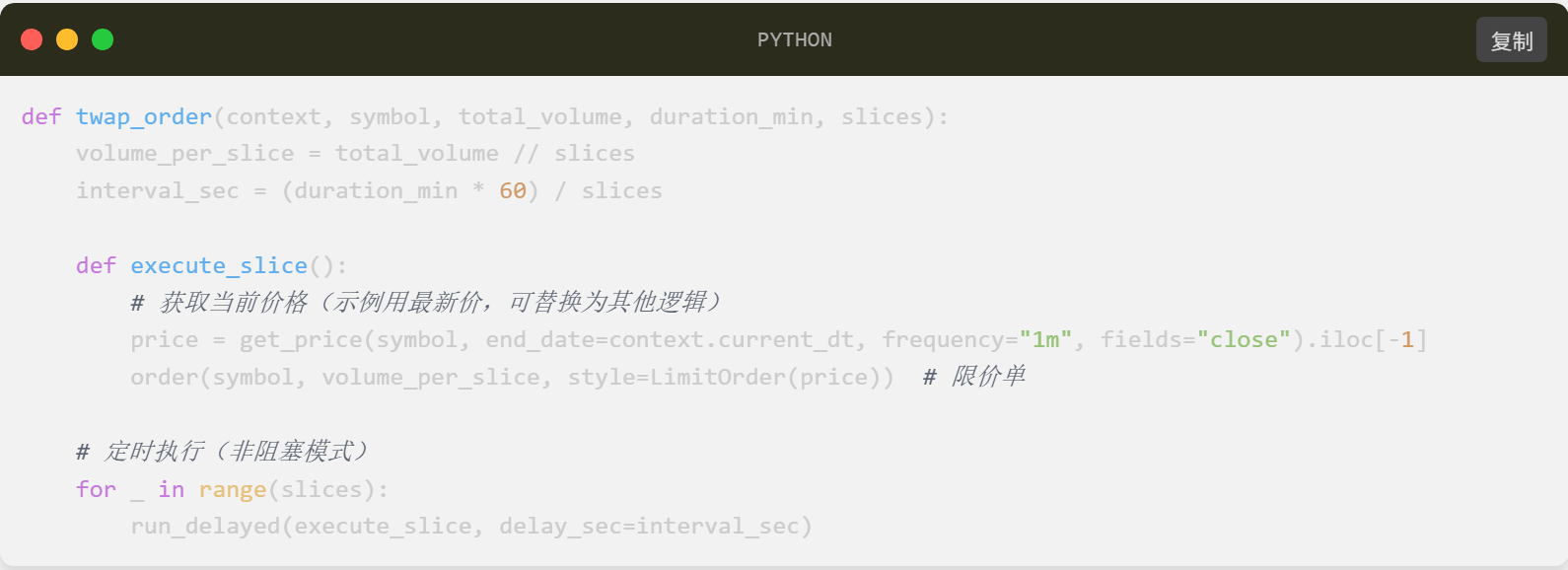This screenshot has height=570, width=1568.
Task: Click the twap_order function name
Action: (x=144, y=117)
